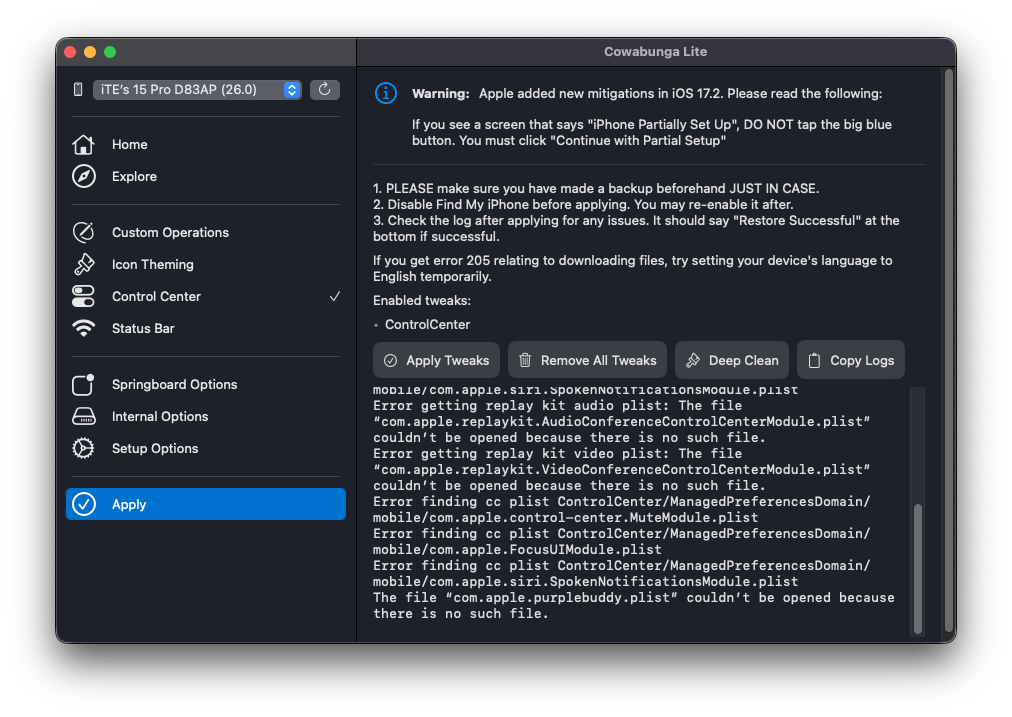Click the main pane's vertical scrollbar
The image size is (1012, 717).
949,352
